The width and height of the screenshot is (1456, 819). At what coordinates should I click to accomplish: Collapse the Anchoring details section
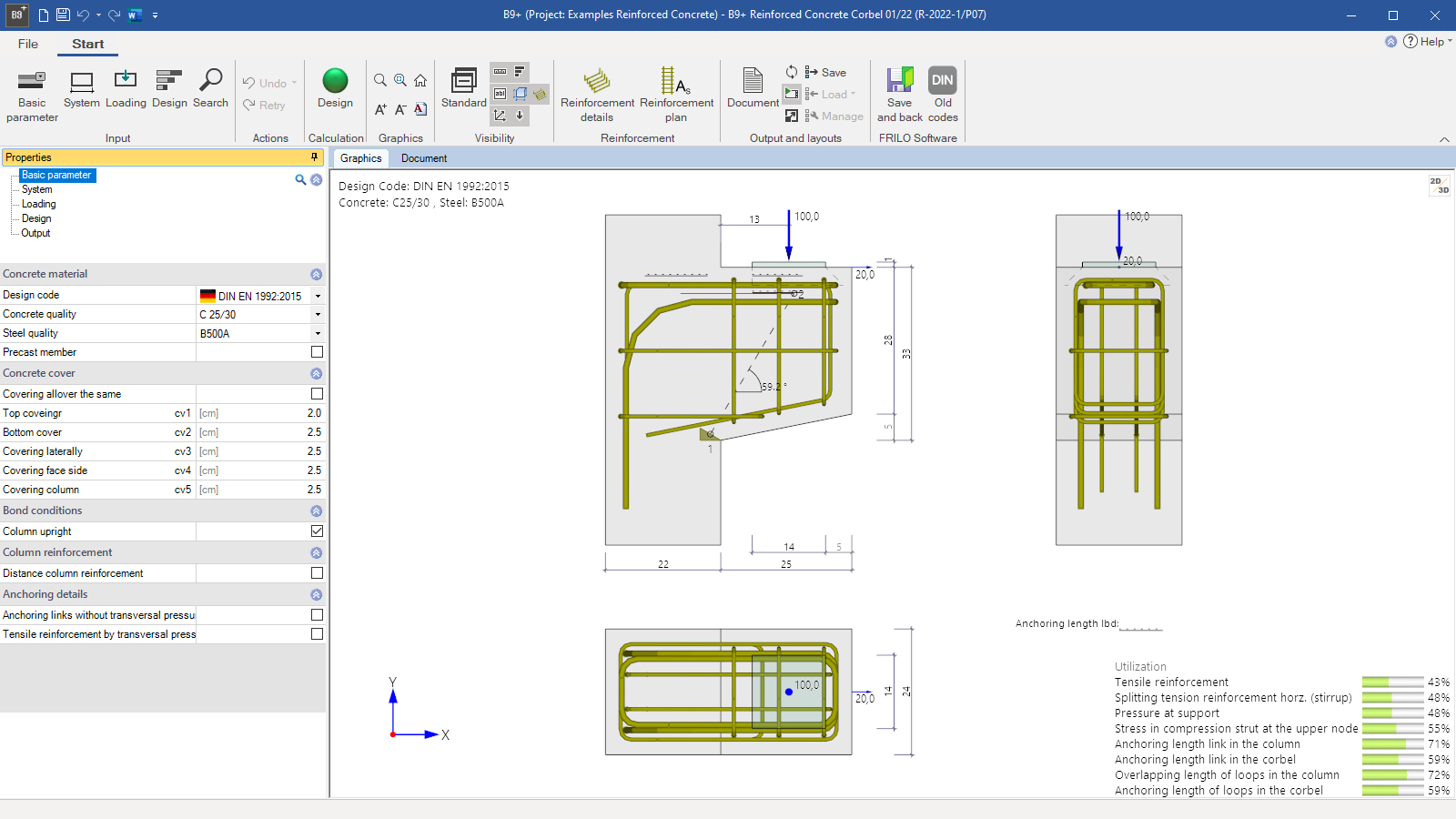316,594
